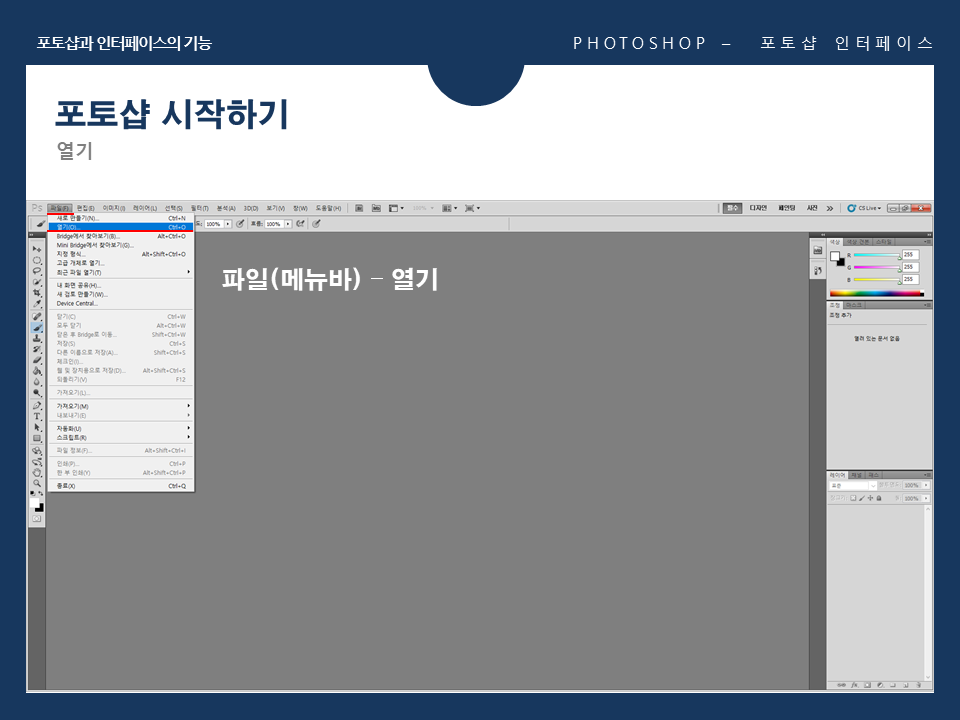Click the R channel slider in Color panel
Screen dimensions: 960x720
877,255
